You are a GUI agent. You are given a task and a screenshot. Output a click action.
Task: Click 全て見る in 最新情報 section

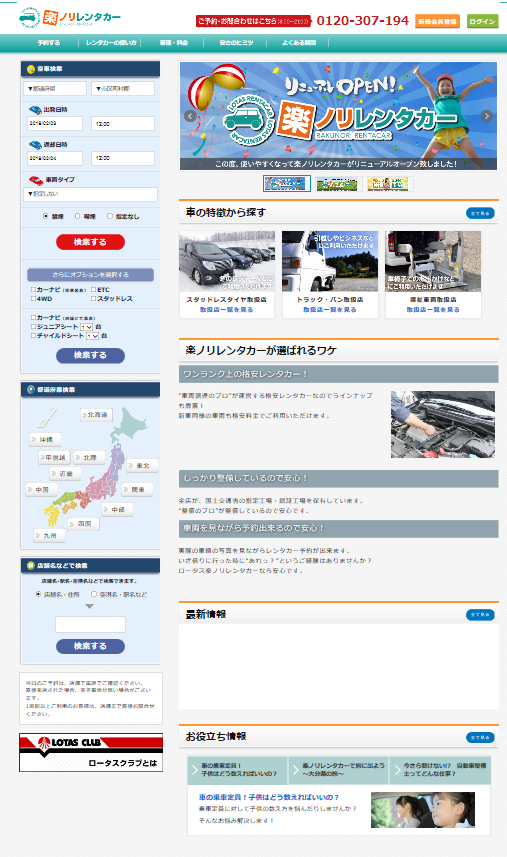[x=480, y=615]
